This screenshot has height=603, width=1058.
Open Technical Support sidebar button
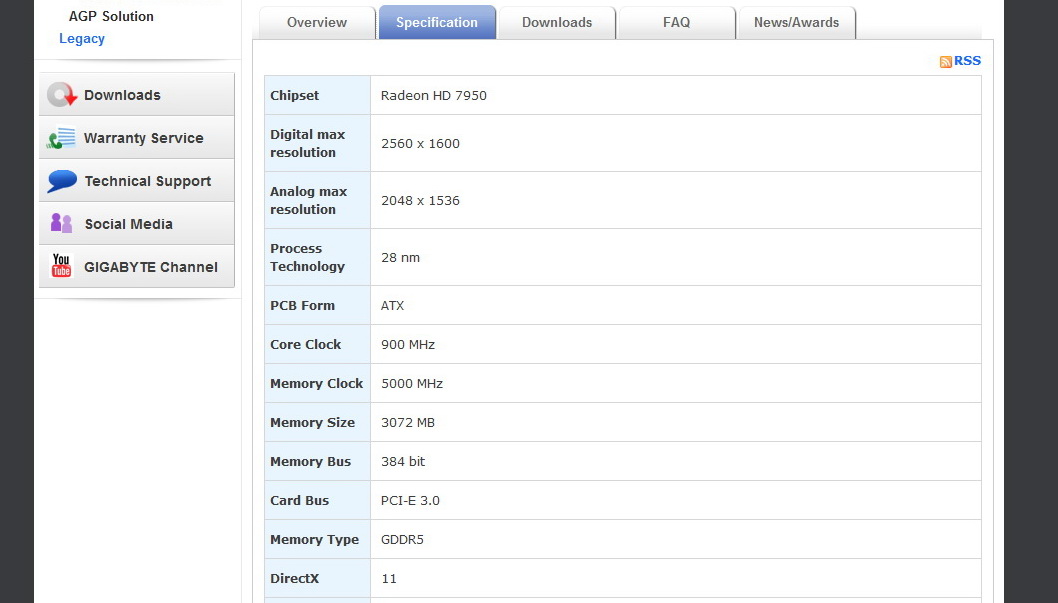coord(136,181)
